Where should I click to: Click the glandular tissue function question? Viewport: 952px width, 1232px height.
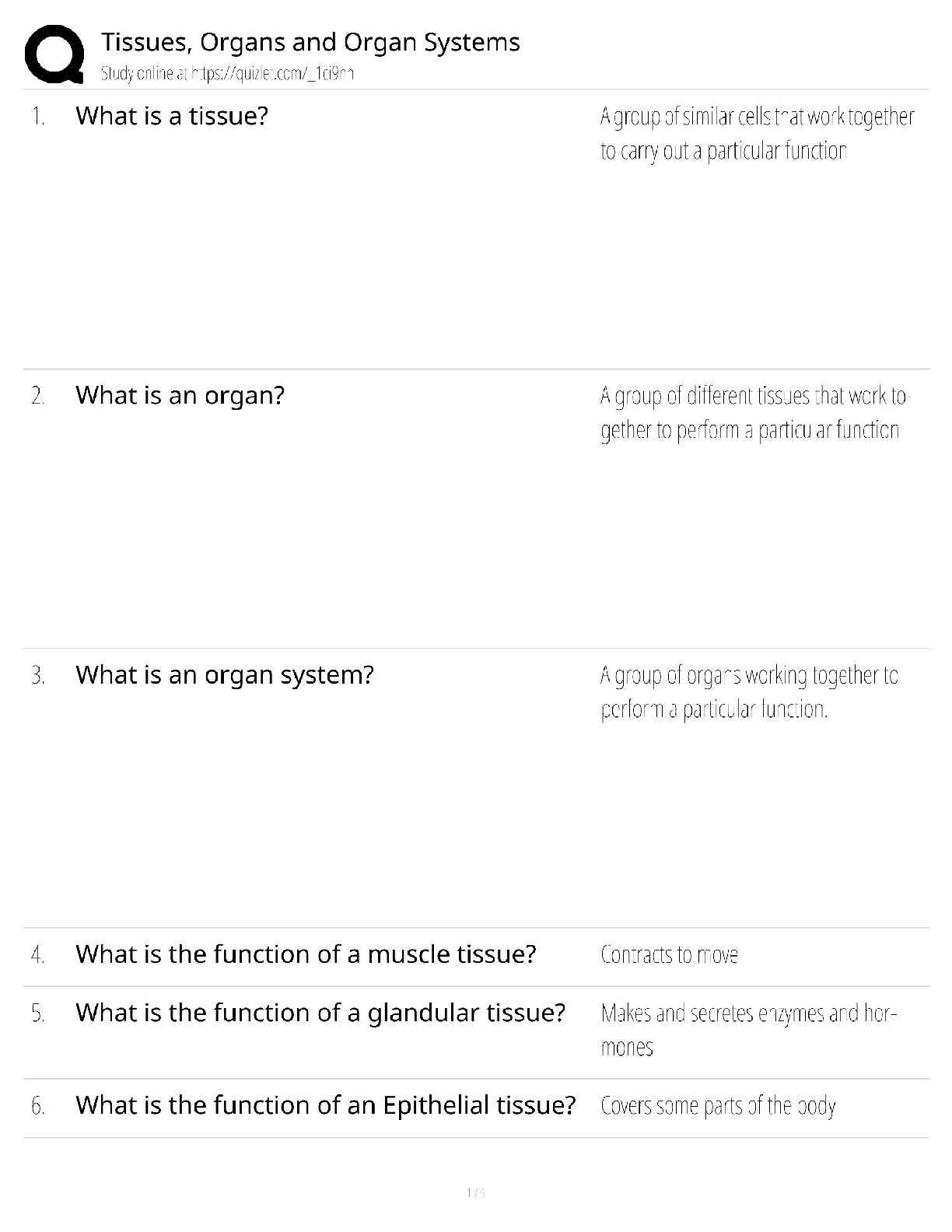click(x=320, y=1013)
